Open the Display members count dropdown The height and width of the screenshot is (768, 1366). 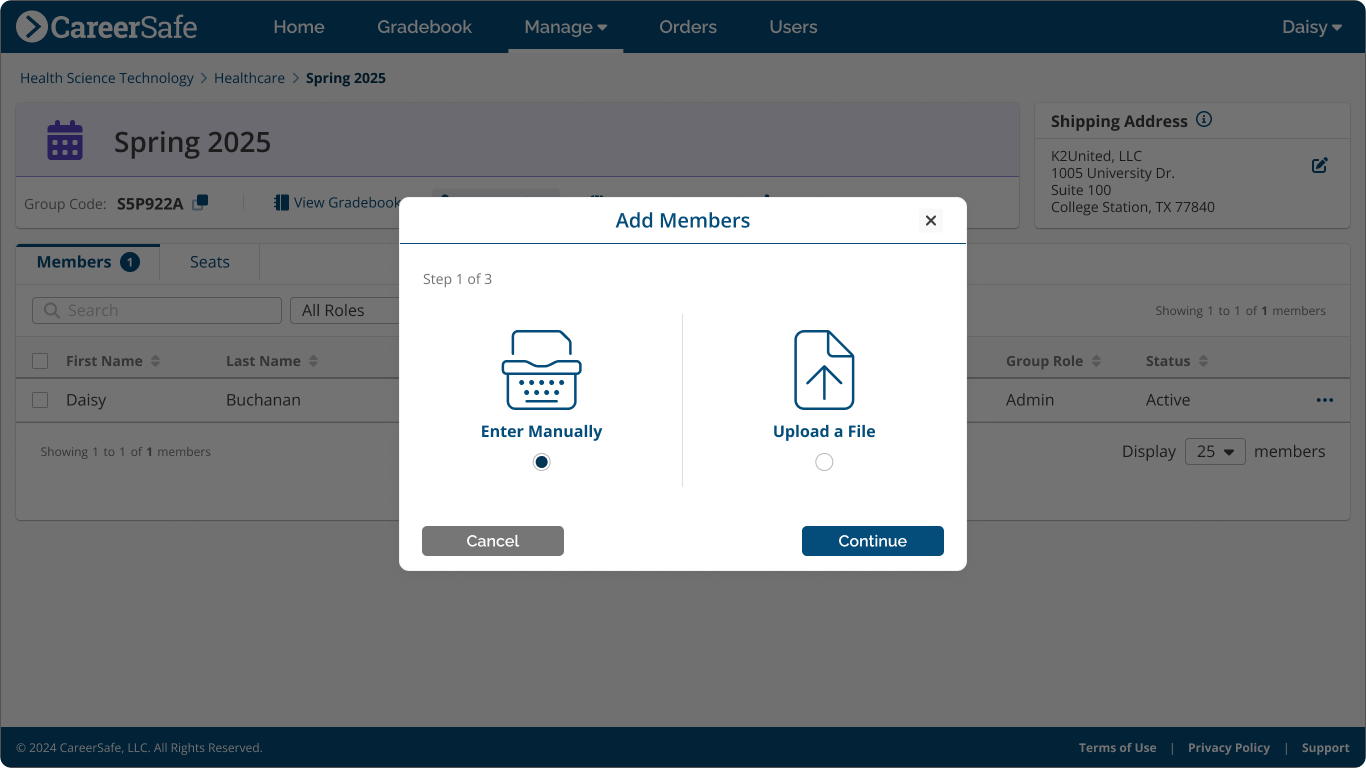[x=1214, y=451]
